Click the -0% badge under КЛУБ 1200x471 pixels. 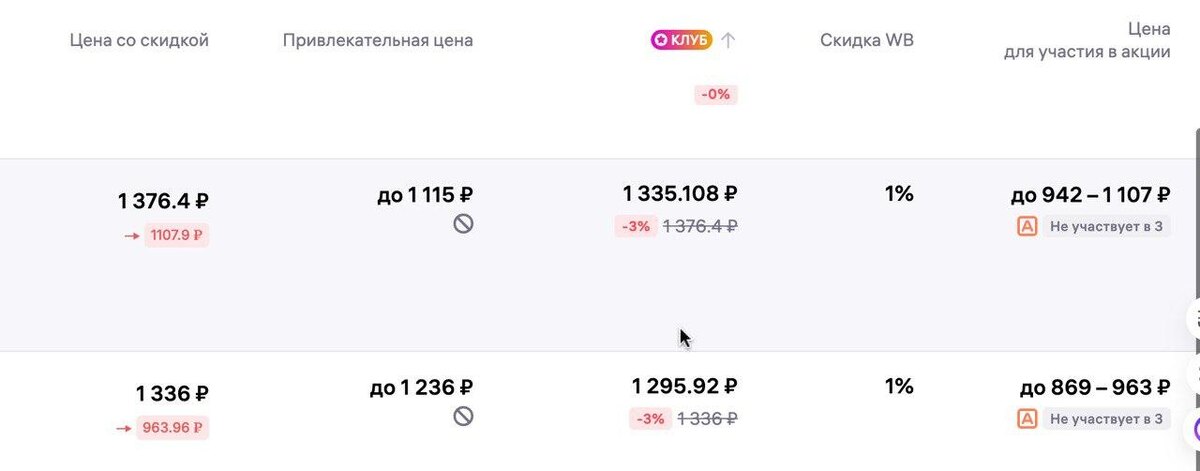click(716, 95)
